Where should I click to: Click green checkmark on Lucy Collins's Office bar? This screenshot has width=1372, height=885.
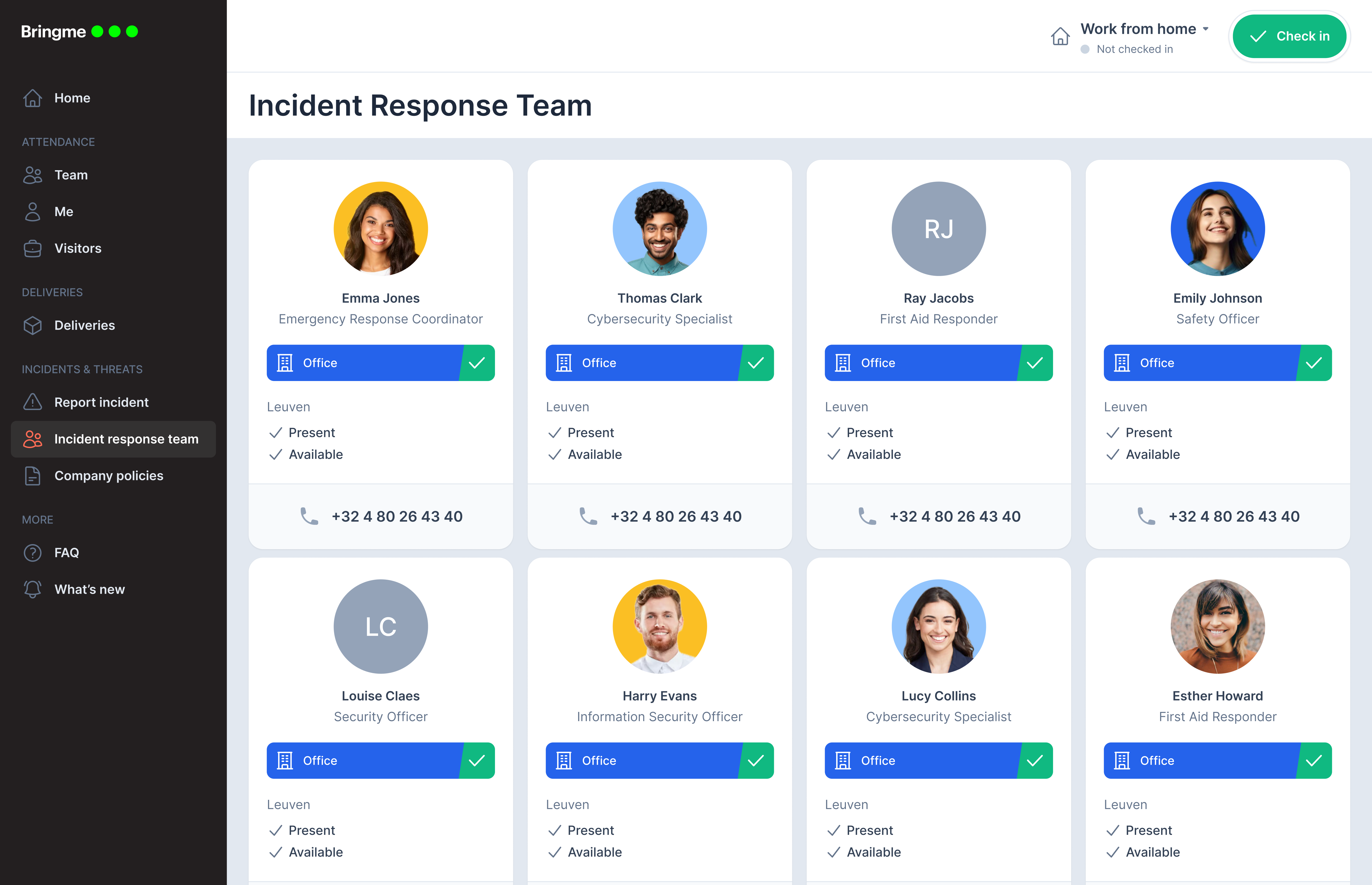[x=1035, y=761]
